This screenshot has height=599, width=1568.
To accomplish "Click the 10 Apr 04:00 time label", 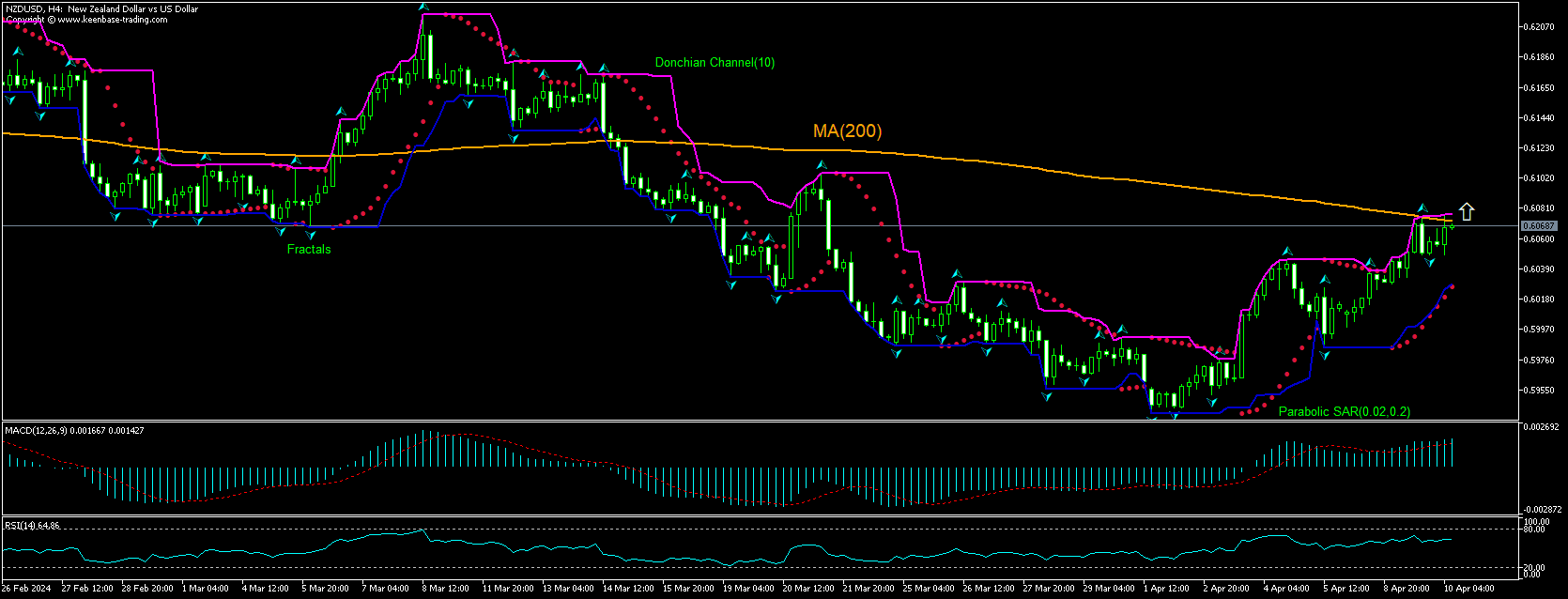I will tap(1468, 589).
